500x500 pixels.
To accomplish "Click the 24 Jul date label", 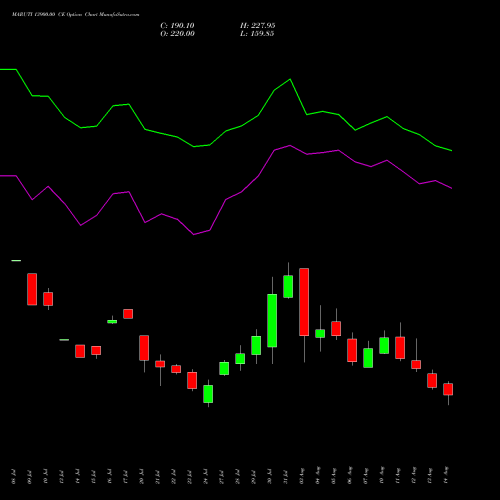I will 206,477.
